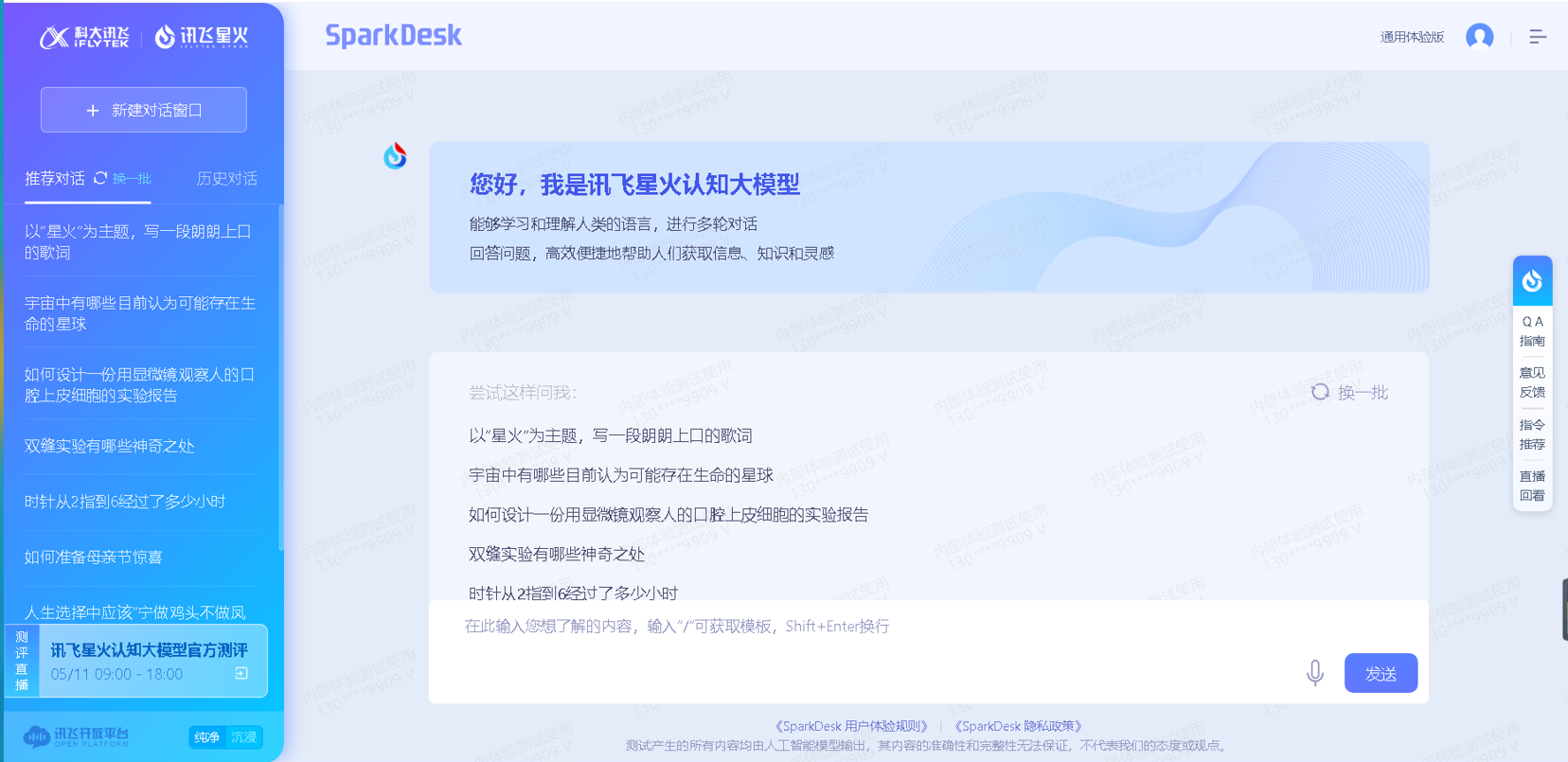
Task: Ask suggested 时针从2指到6 question in main panel
Action: point(574,594)
